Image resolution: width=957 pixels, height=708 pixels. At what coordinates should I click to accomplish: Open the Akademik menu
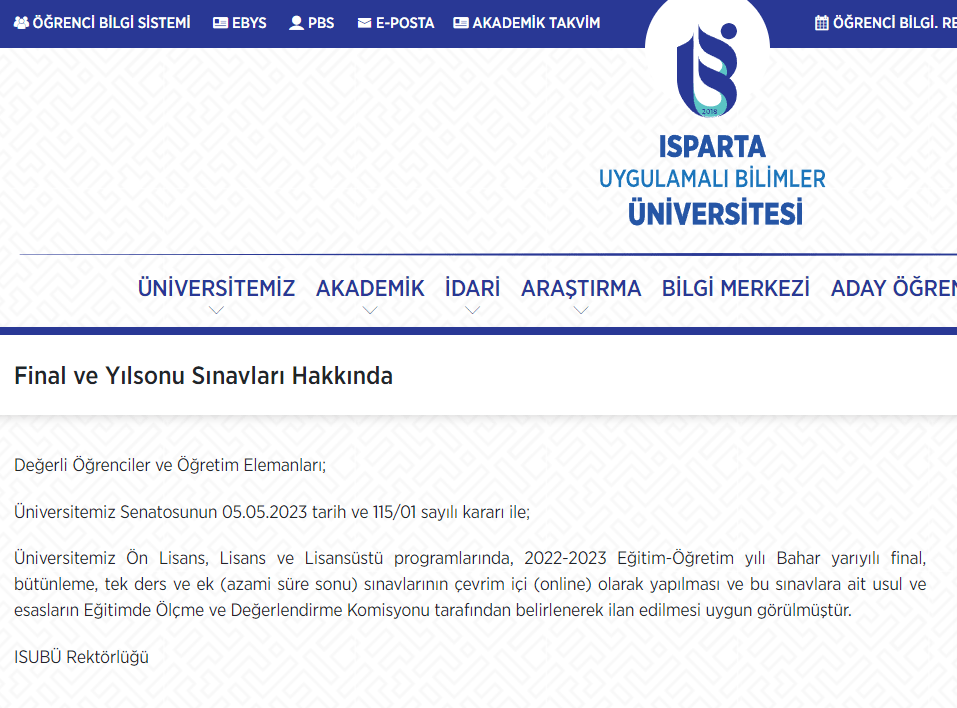(370, 288)
